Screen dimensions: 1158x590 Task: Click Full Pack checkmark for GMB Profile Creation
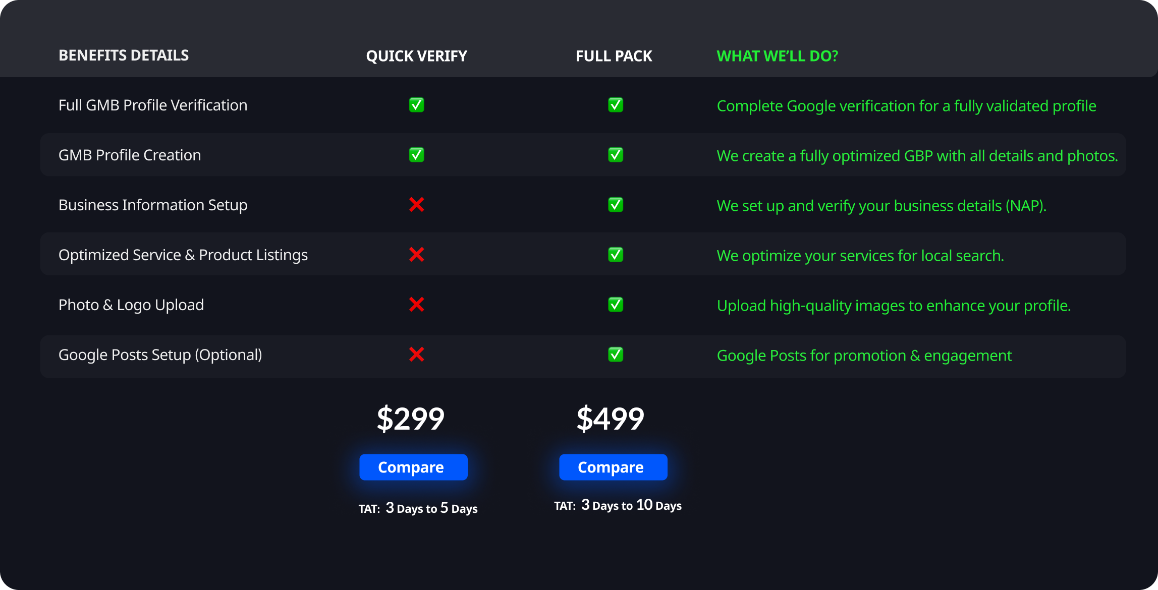coord(615,155)
